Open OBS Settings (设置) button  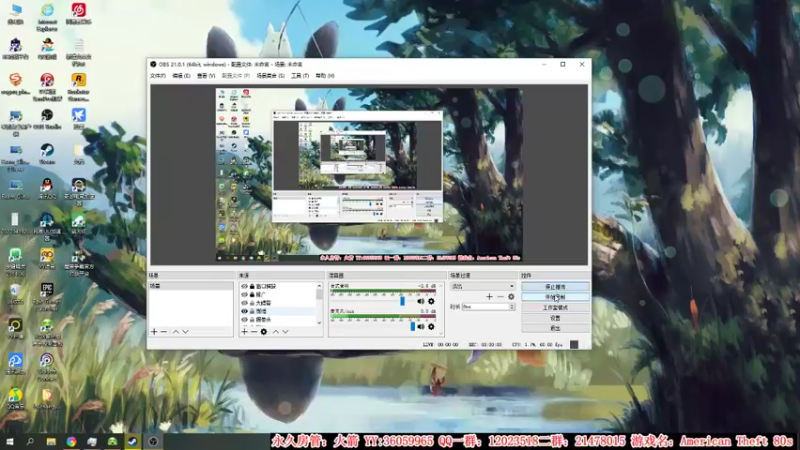point(555,318)
